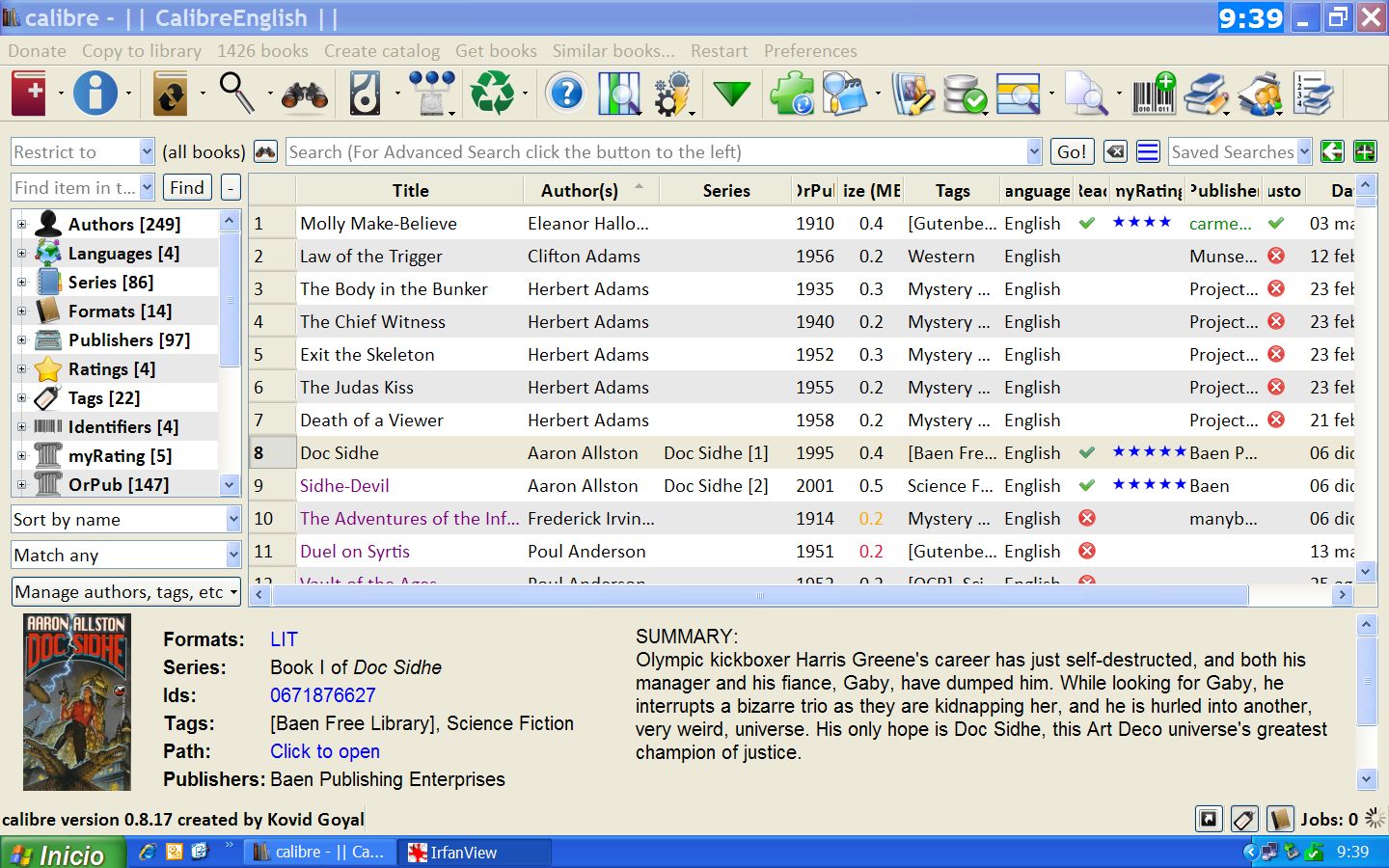Click the green down-arrow triangle icon
1389x868 pixels.
click(732, 94)
